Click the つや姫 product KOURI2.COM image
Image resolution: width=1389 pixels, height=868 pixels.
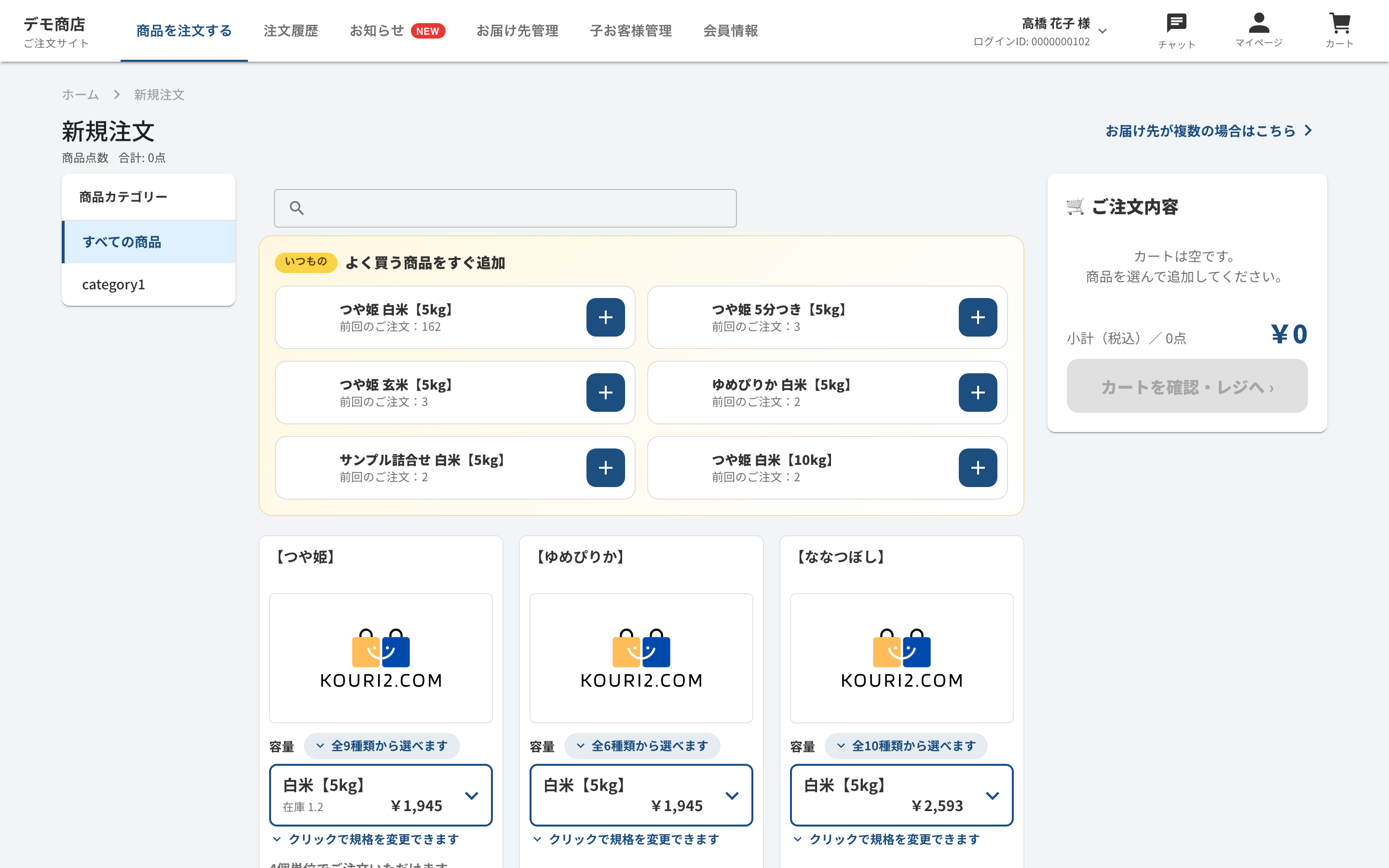coord(381,658)
